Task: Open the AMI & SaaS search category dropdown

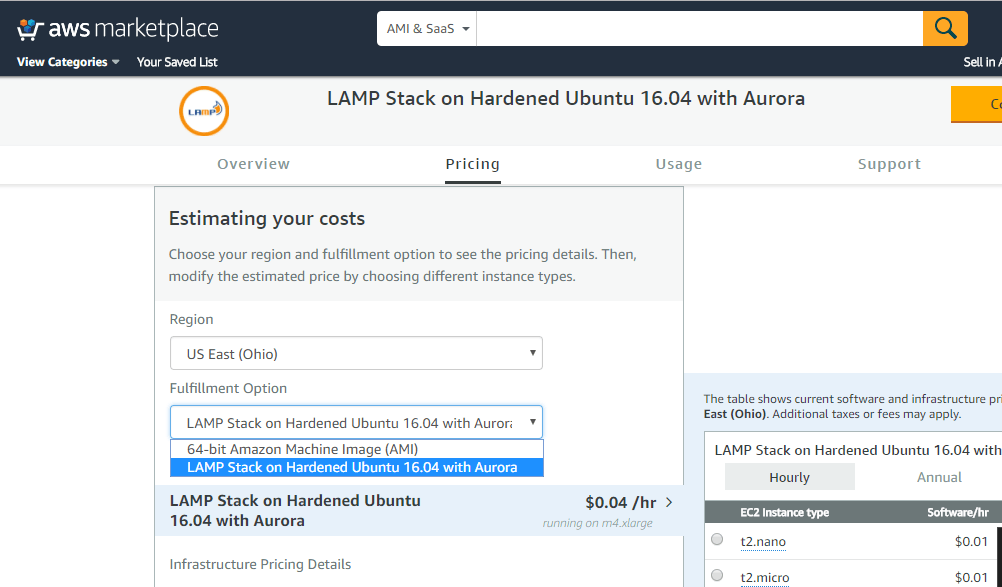Action: click(x=428, y=29)
